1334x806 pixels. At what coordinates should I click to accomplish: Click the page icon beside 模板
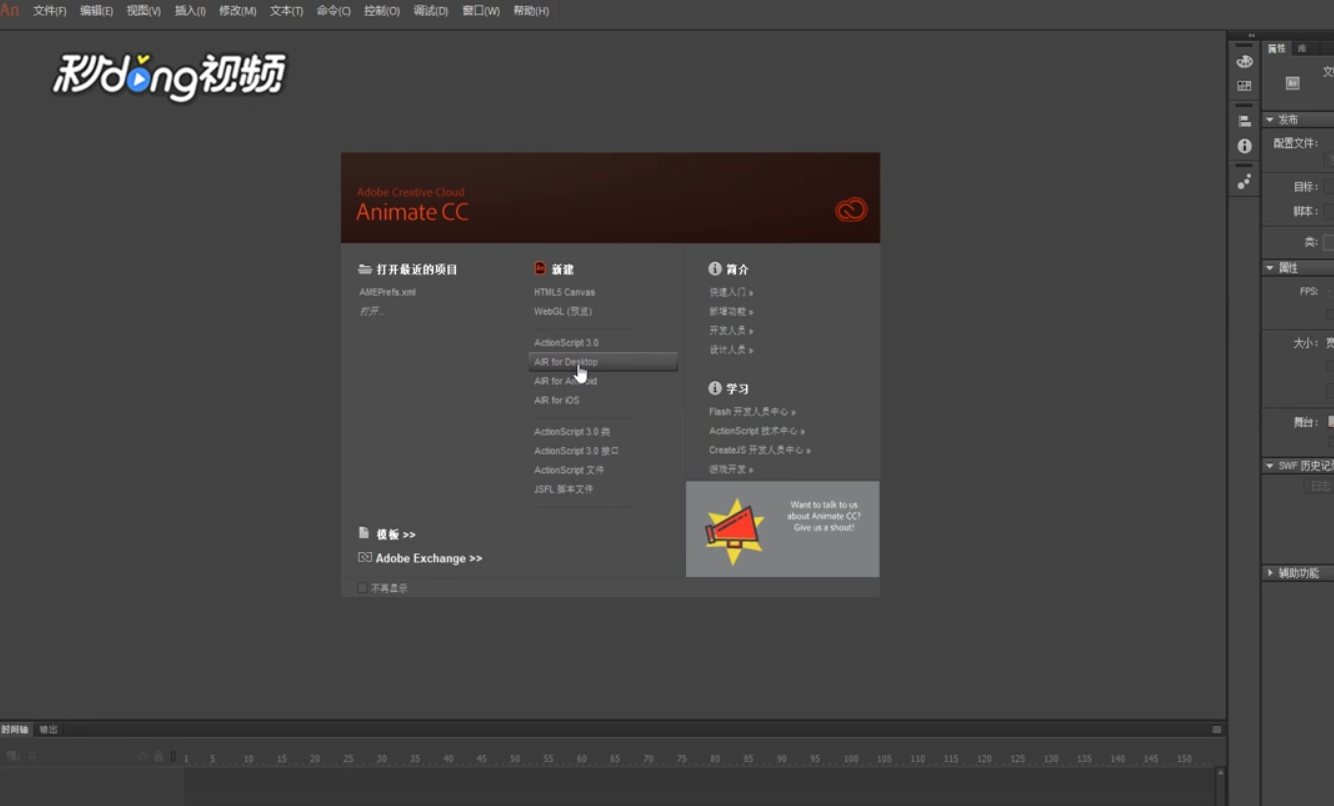[364, 533]
